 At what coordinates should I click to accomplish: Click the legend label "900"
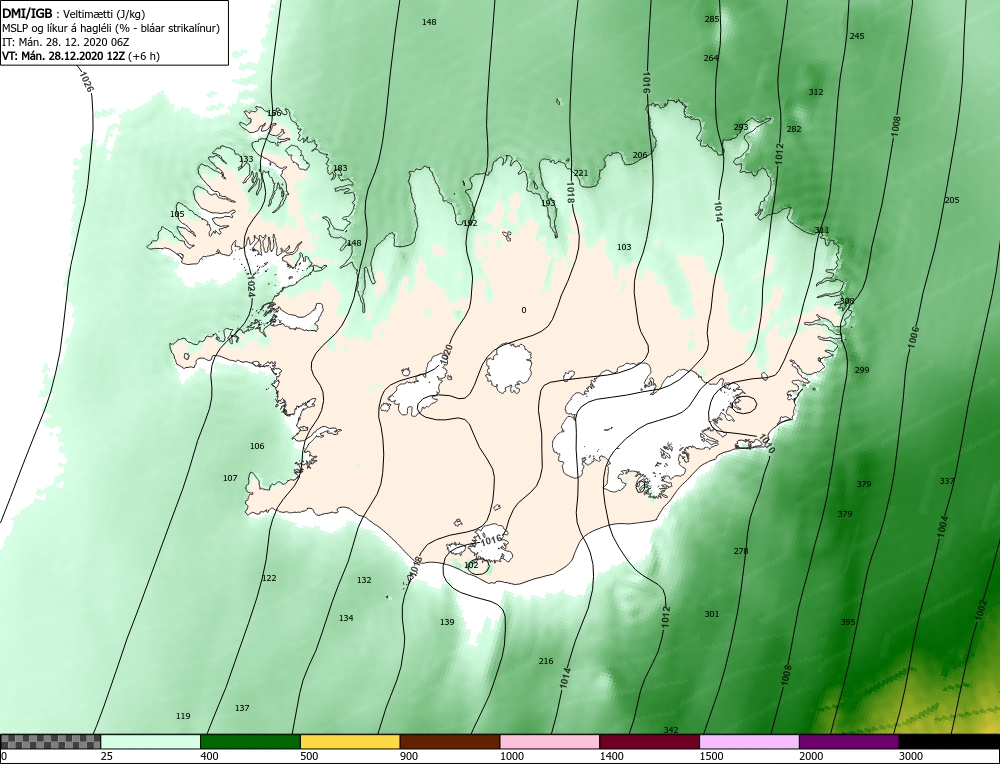pyautogui.click(x=408, y=756)
